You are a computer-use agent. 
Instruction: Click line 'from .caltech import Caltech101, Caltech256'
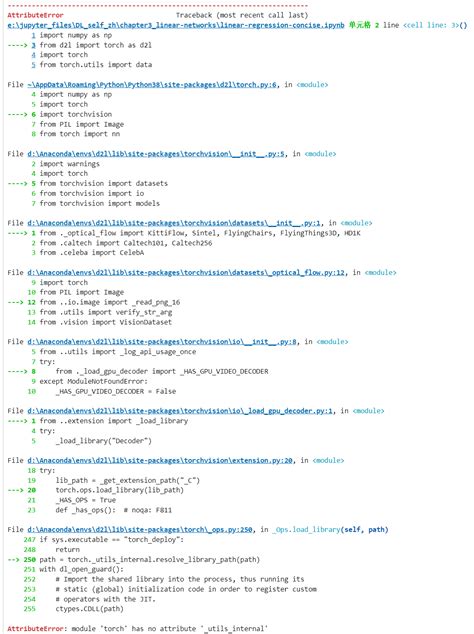tap(126, 243)
